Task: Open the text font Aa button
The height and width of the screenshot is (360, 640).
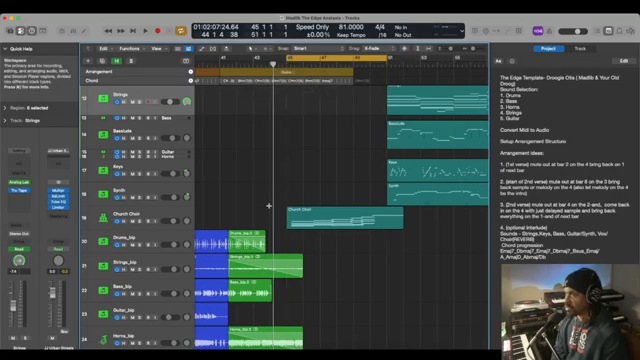Action: click(498, 61)
